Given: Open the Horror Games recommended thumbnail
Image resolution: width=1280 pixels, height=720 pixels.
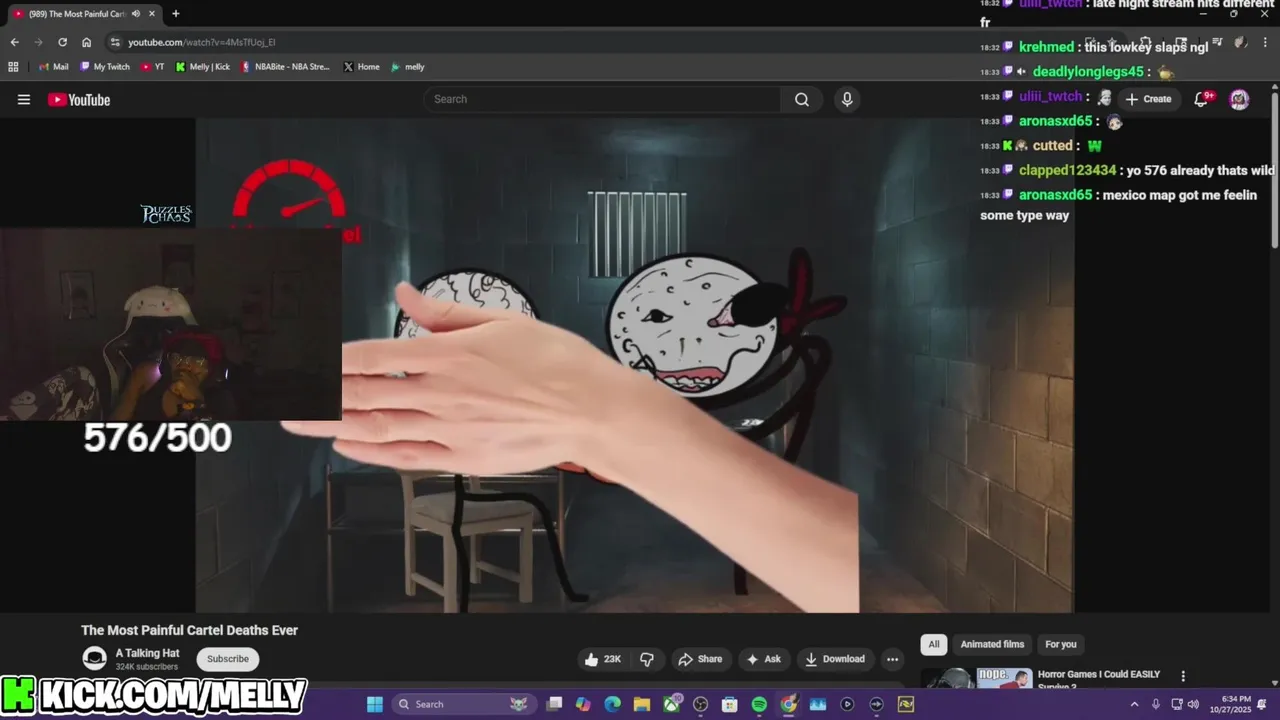Looking at the screenshot, I should [x=976, y=679].
